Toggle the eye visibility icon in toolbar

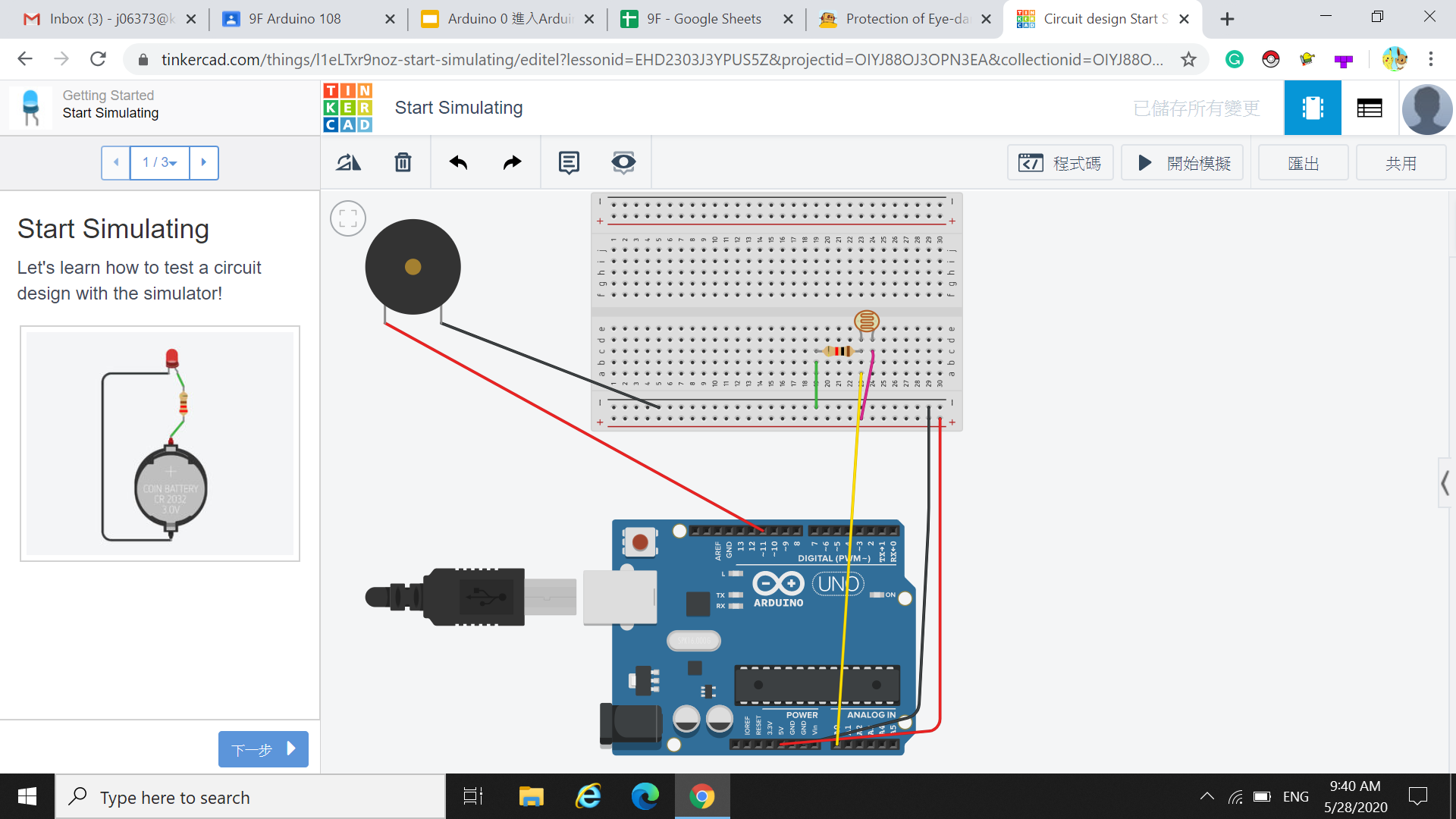pos(623,162)
